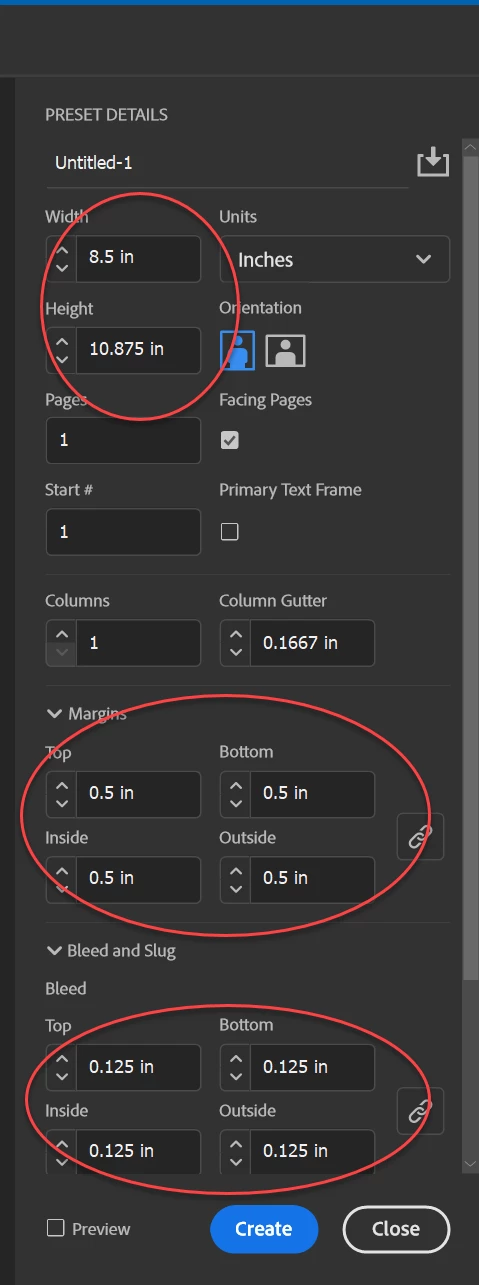This screenshot has width=479, height=1285.
Task: Click the Create button
Action: pos(264,1229)
